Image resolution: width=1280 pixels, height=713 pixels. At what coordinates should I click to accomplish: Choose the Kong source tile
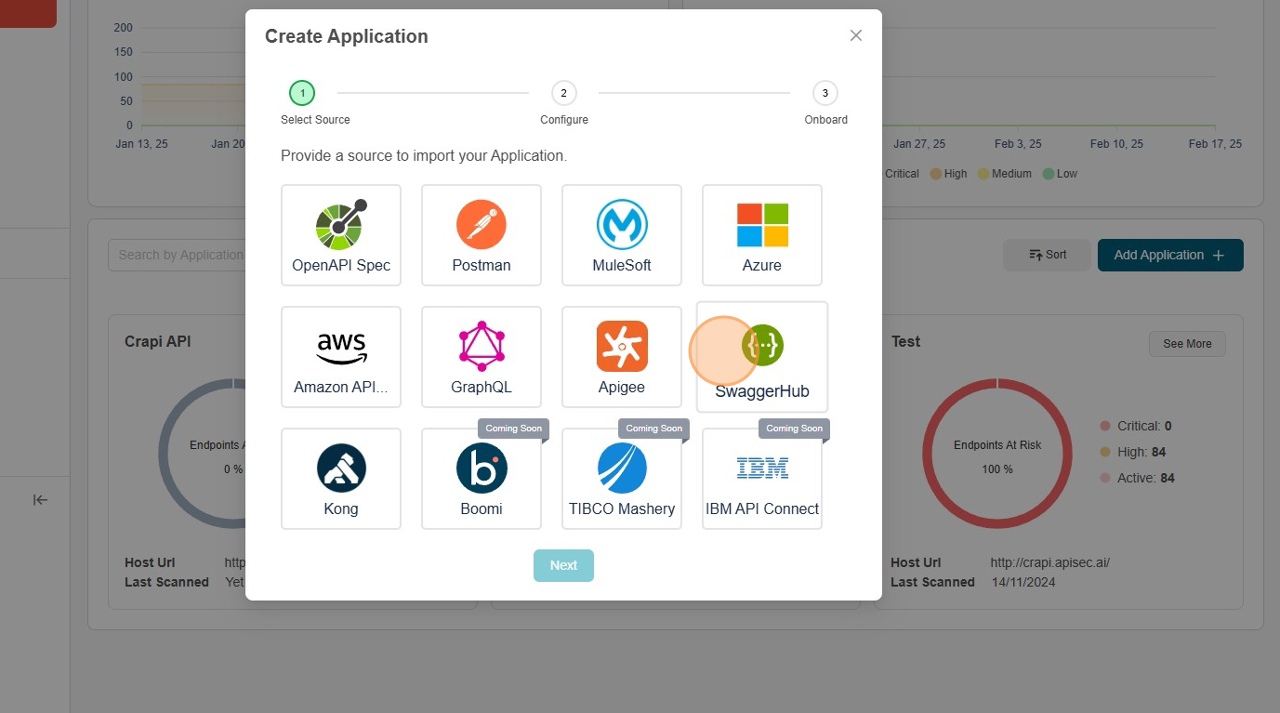[x=341, y=479]
